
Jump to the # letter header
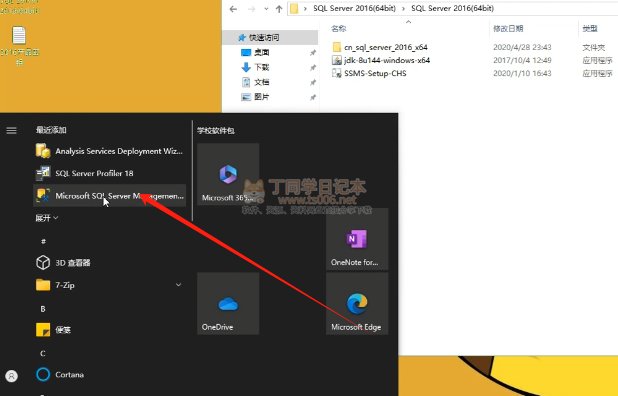pos(43,241)
